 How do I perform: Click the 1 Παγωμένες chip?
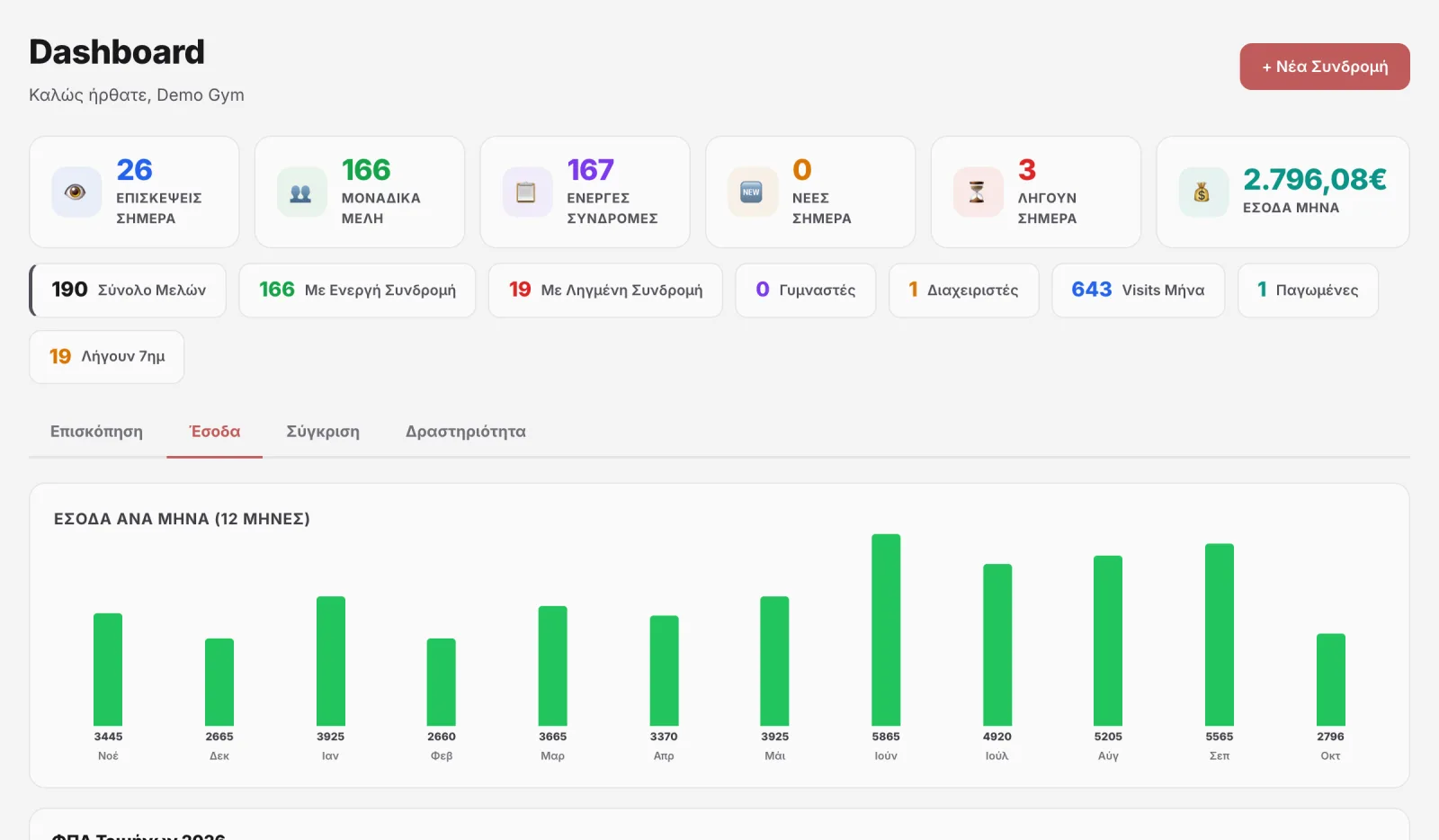1308,290
